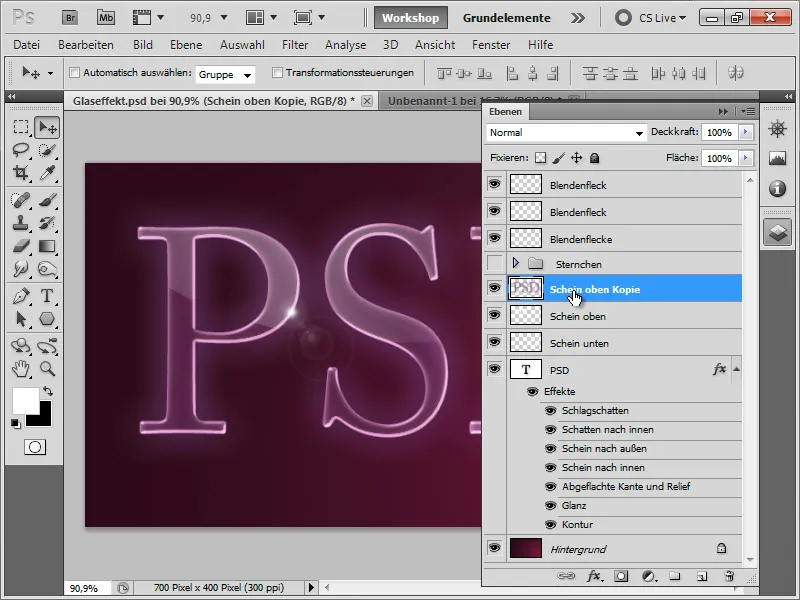Switch to Grundelemente workspace
800x600 pixels.
tap(507, 18)
